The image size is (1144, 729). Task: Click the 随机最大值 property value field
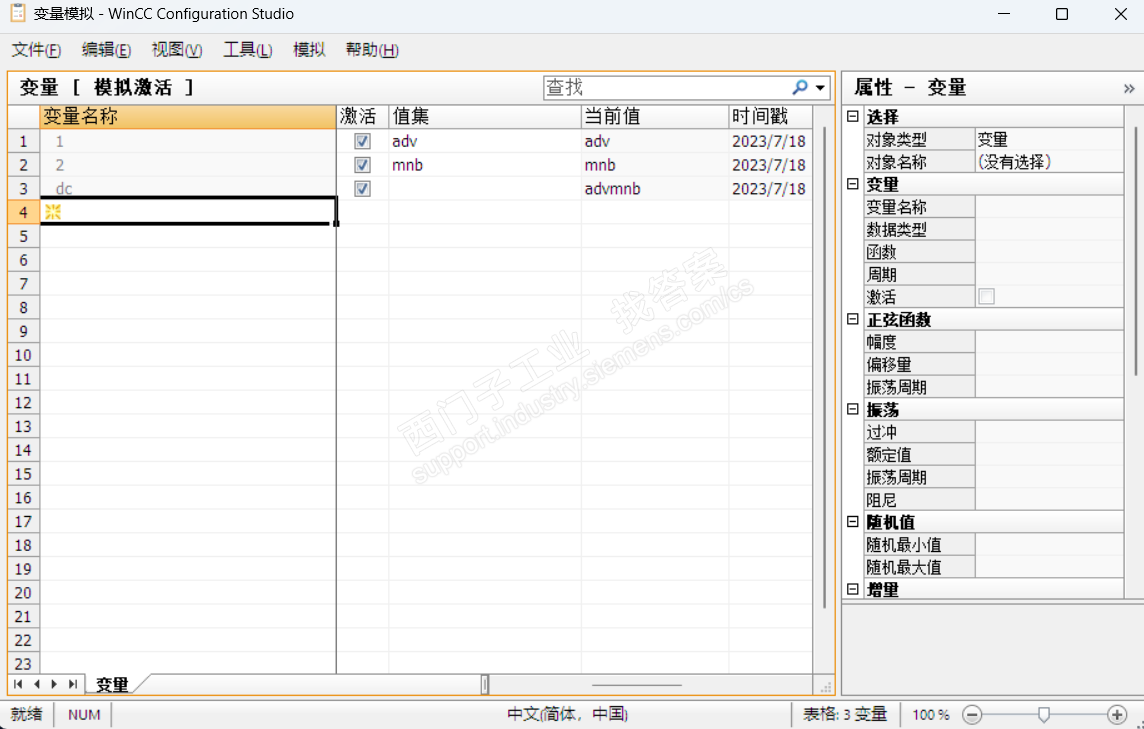point(1049,567)
